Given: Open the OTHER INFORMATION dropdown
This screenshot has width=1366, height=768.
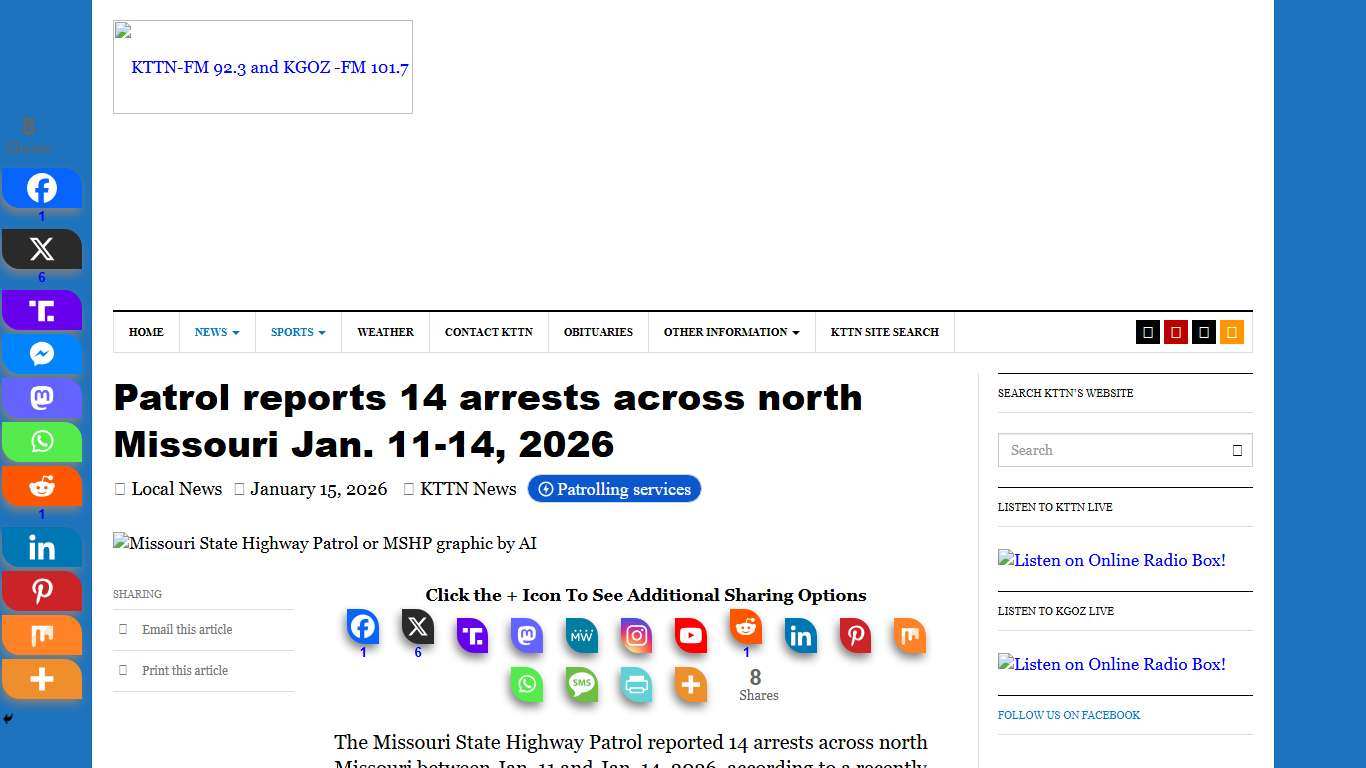Looking at the screenshot, I should 731,332.
